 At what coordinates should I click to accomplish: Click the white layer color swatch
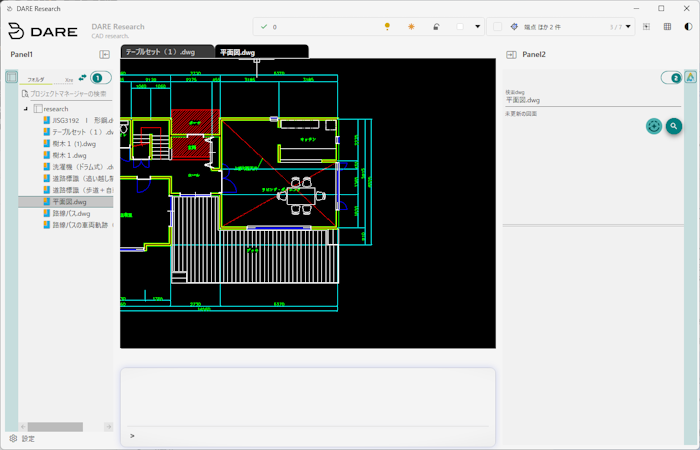click(x=460, y=27)
